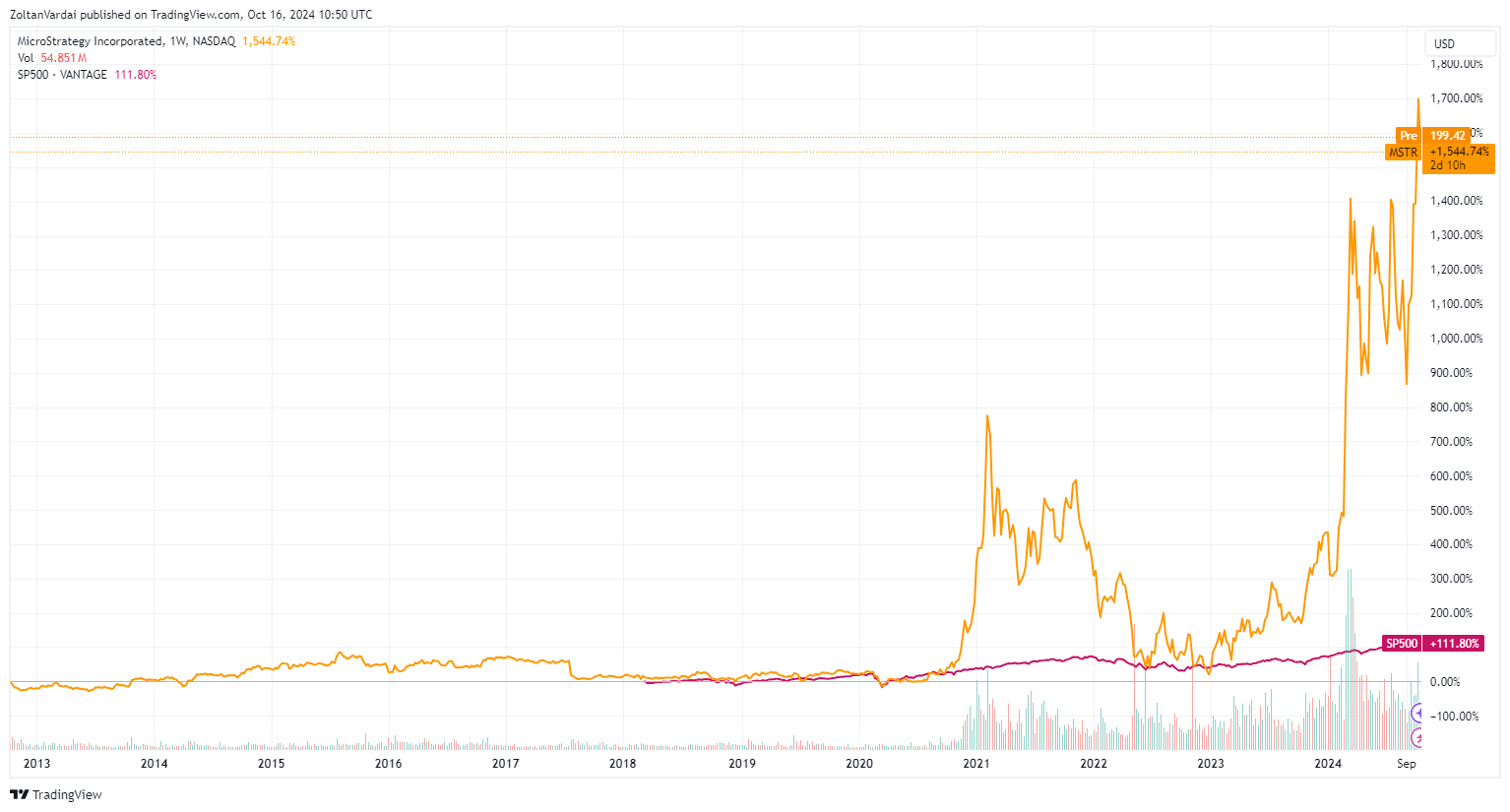Click the −100.00% price scale label
1510x812 pixels.
[x=1455, y=717]
